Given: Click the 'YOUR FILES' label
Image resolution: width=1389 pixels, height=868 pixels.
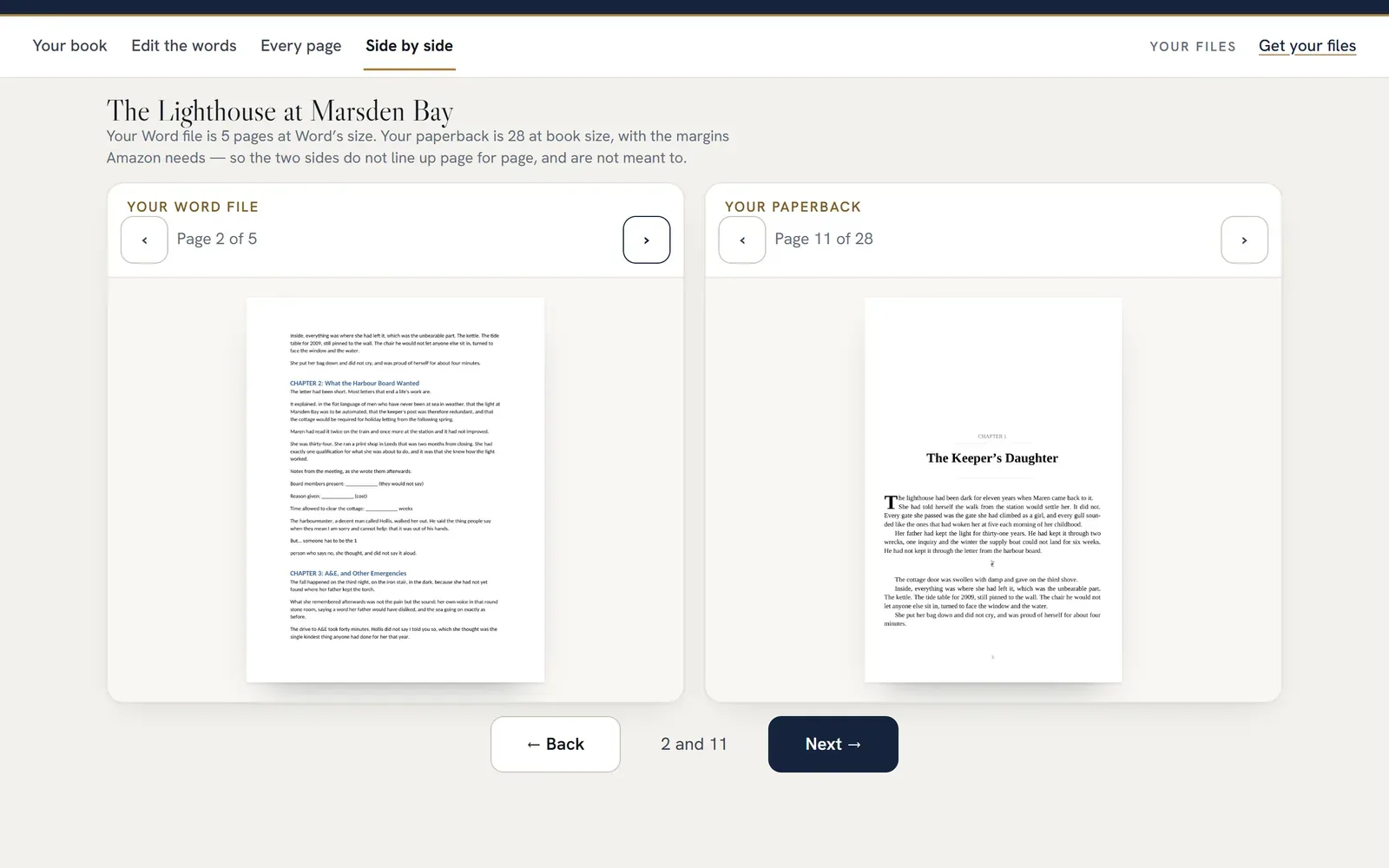Looking at the screenshot, I should (1193, 47).
